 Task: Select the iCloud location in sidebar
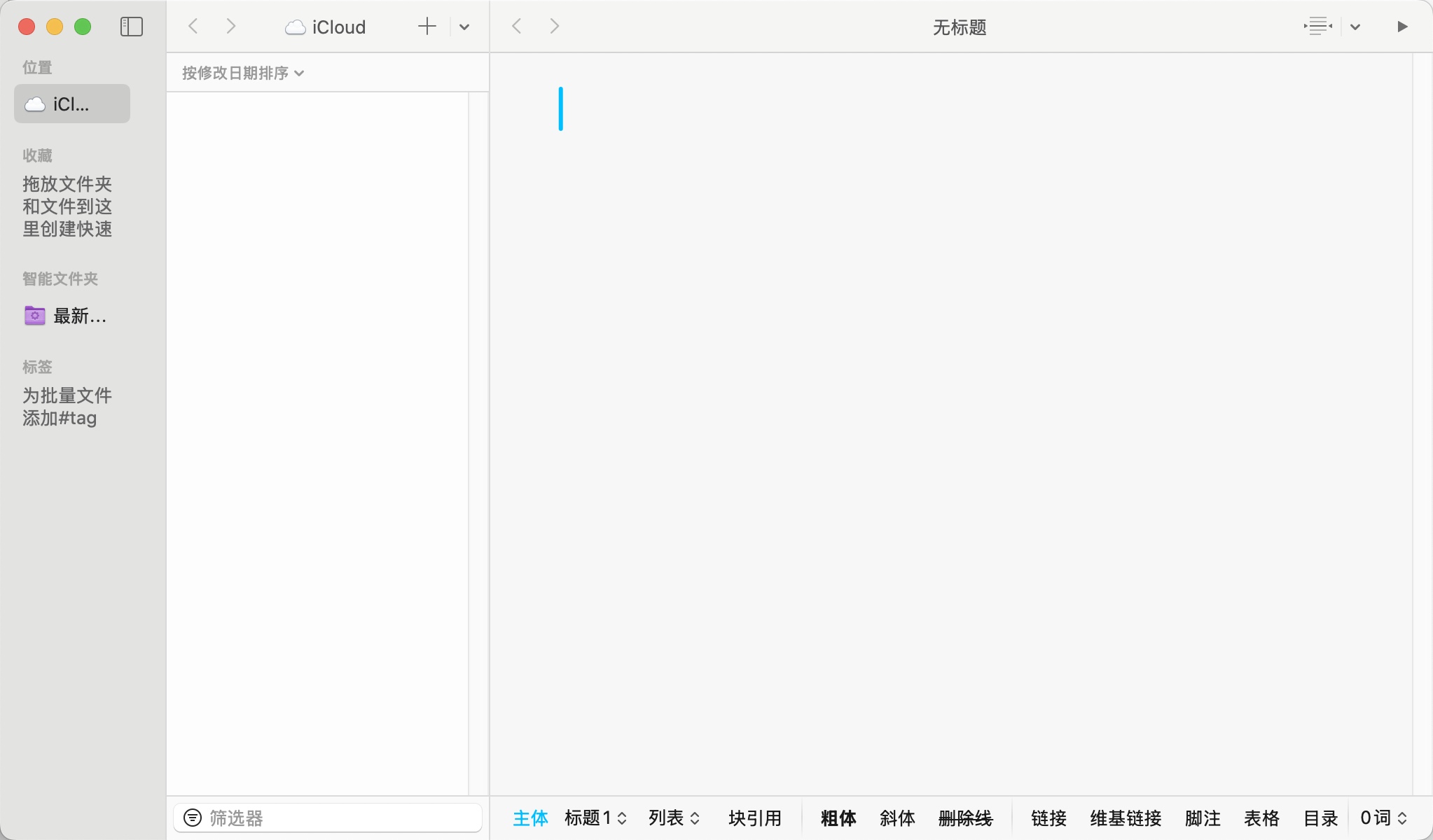pos(72,104)
